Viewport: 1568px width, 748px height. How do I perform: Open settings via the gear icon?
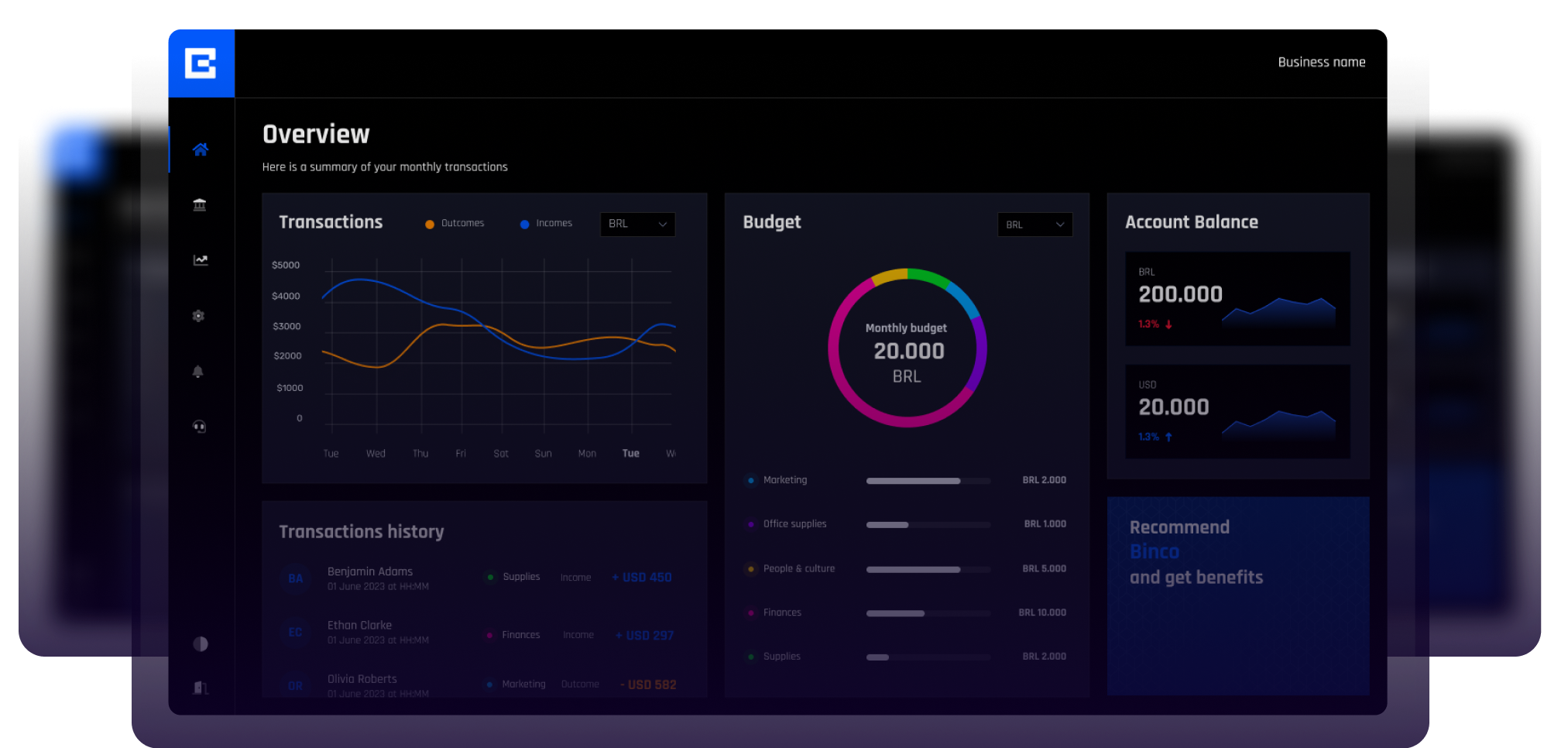pos(199,316)
